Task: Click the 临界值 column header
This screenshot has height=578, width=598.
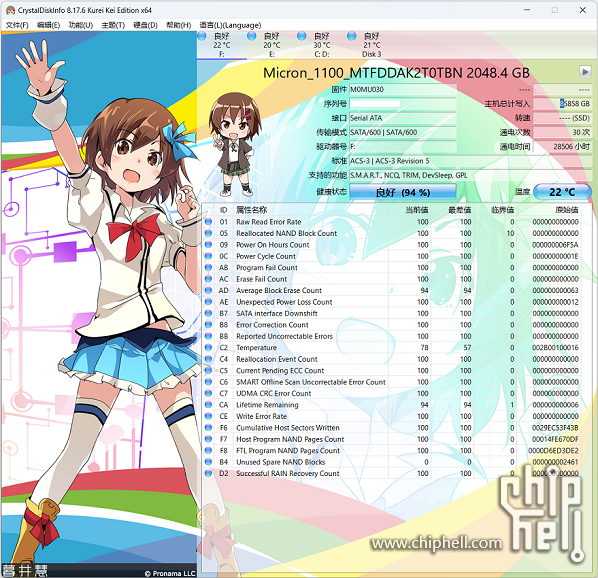Action: coord(502,210)
